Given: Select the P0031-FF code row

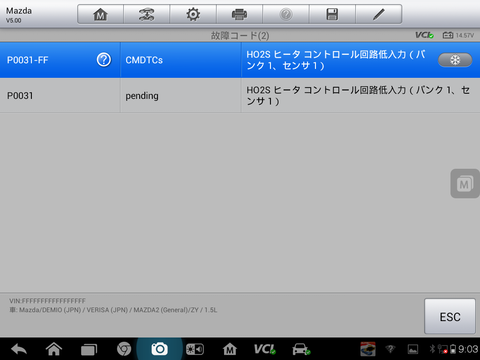Looking at the screenshot, I should (240, 60).
